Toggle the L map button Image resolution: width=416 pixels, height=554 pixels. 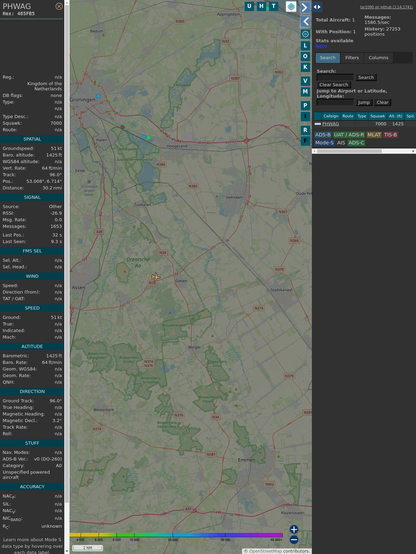pyautogui.click(x=305, y=46)
